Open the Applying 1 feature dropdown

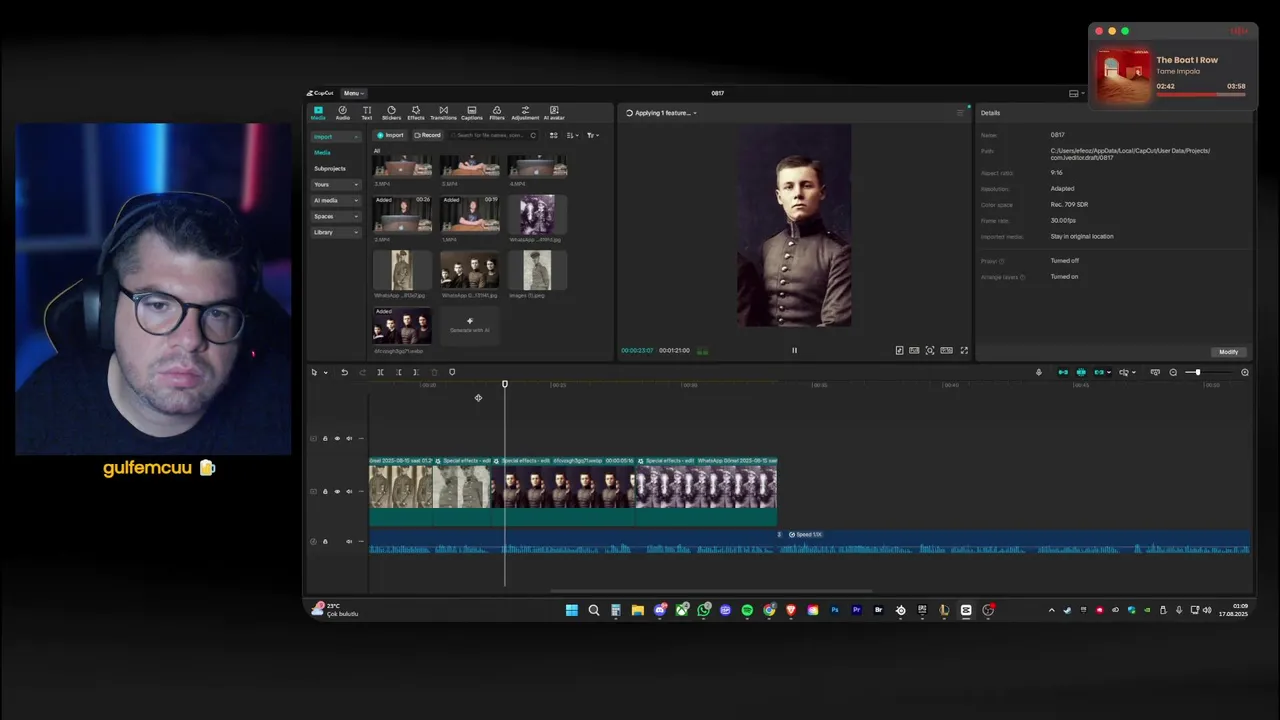click(661, 113)
